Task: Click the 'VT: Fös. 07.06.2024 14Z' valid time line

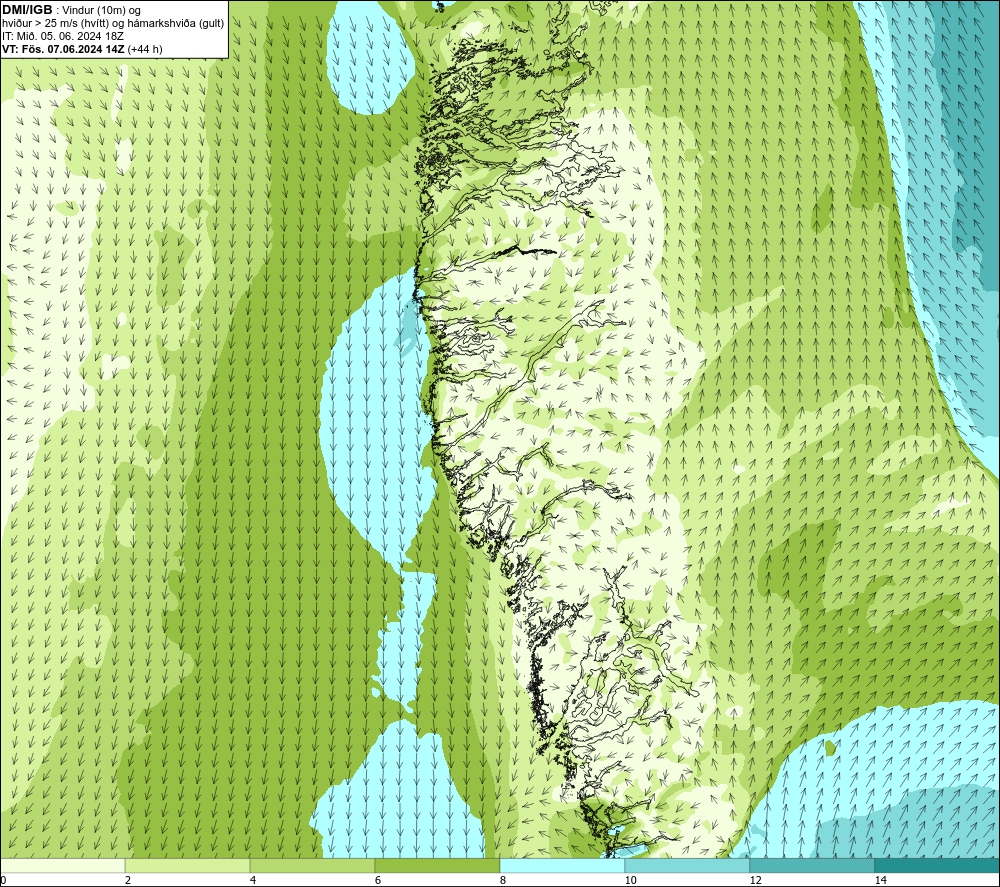Action: tap(82, 49)
